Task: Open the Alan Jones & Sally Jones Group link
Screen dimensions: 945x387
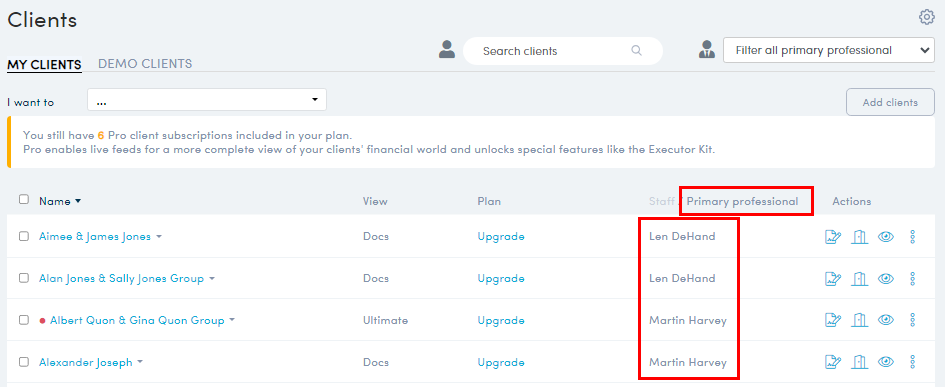Action: (x=121, y=278)
